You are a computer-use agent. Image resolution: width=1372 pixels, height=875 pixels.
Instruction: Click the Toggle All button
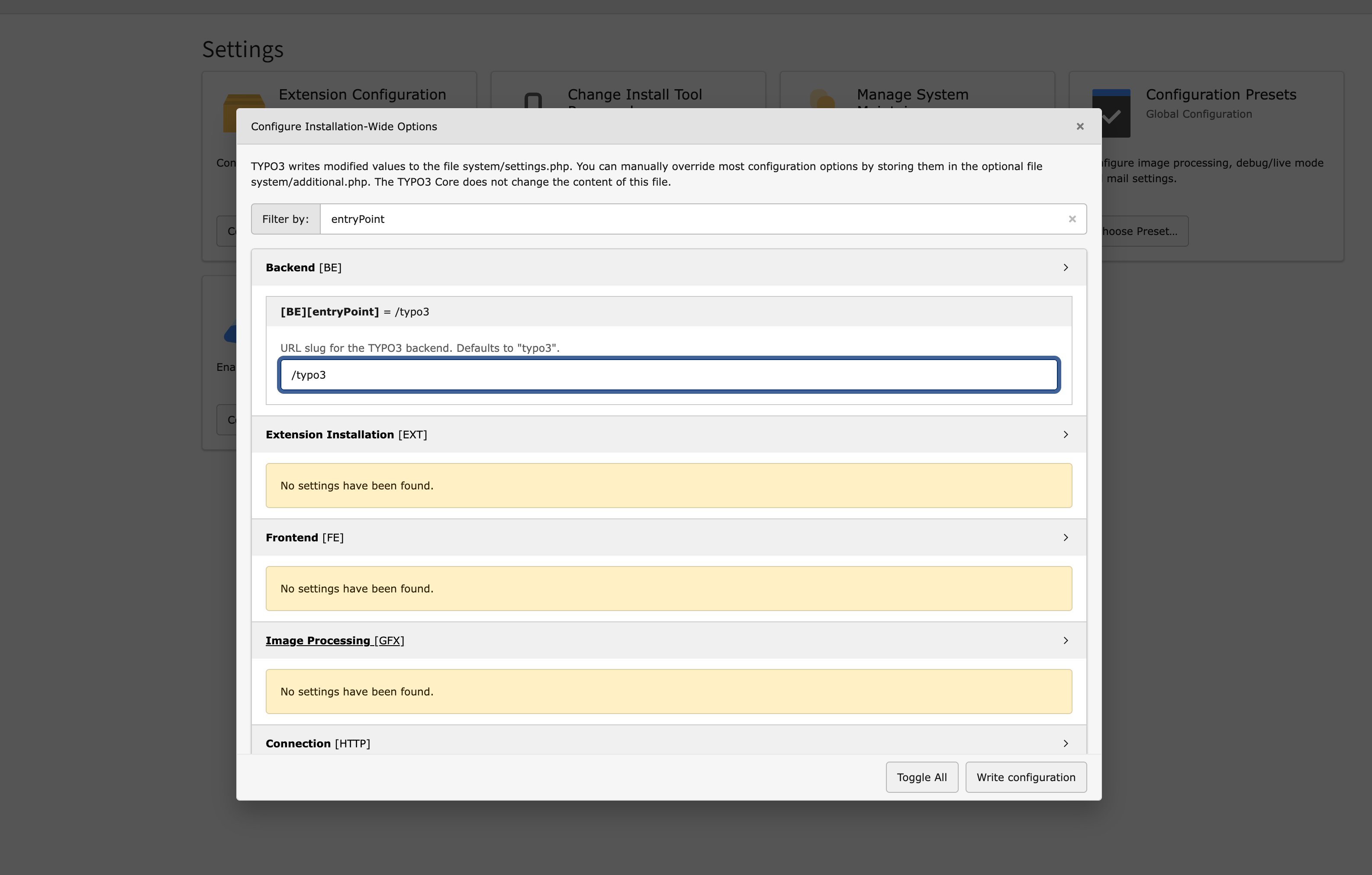(x=921, y=777)
